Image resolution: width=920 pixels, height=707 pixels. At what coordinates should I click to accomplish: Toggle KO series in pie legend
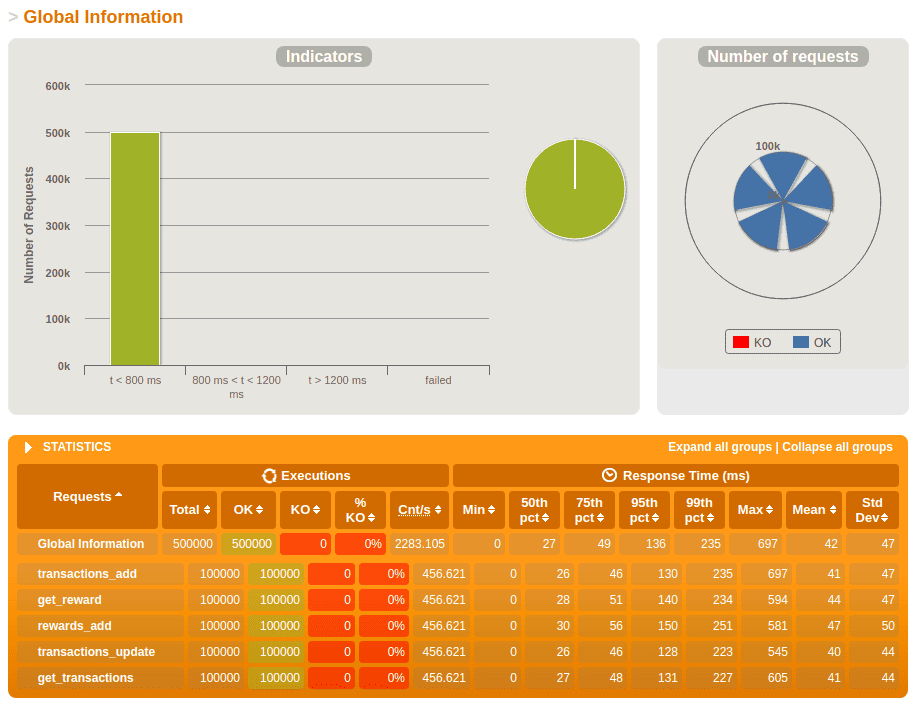click(752, 343)
